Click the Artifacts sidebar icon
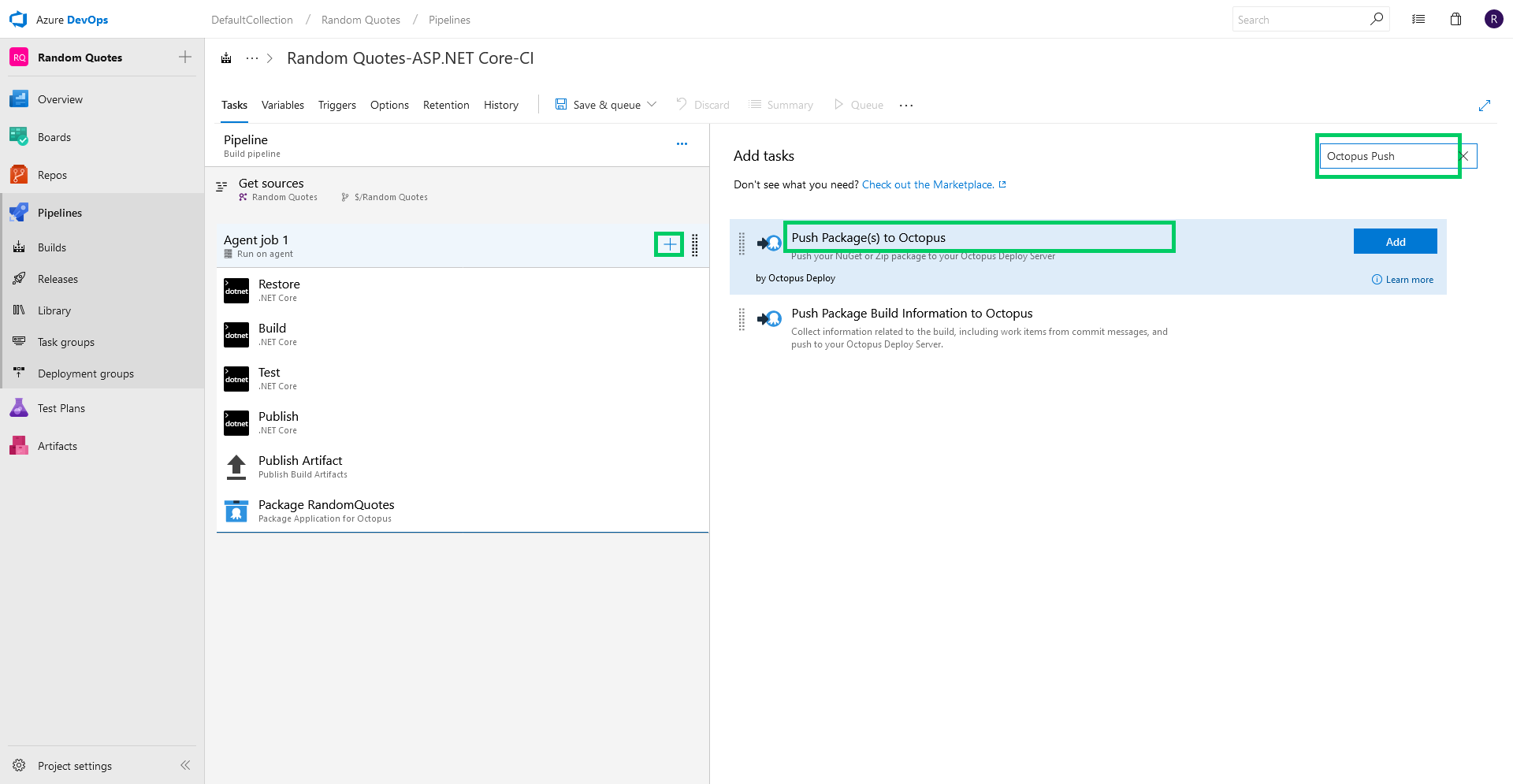The width and height of the screenshot is (1513, 784). coord(19,446)
